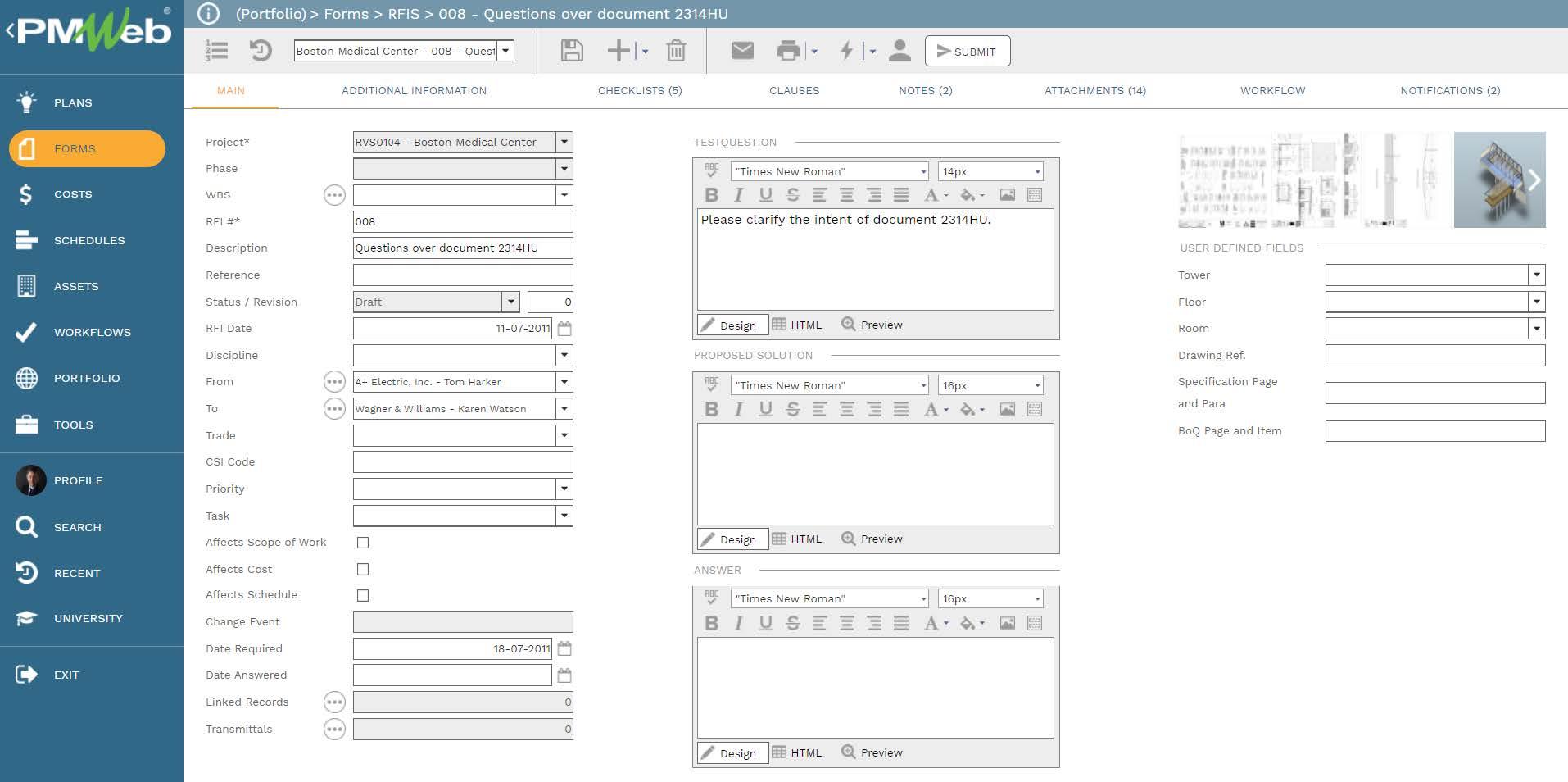Save the RFI record
This screenshot has height=782, width=1568.
[571, 51]
